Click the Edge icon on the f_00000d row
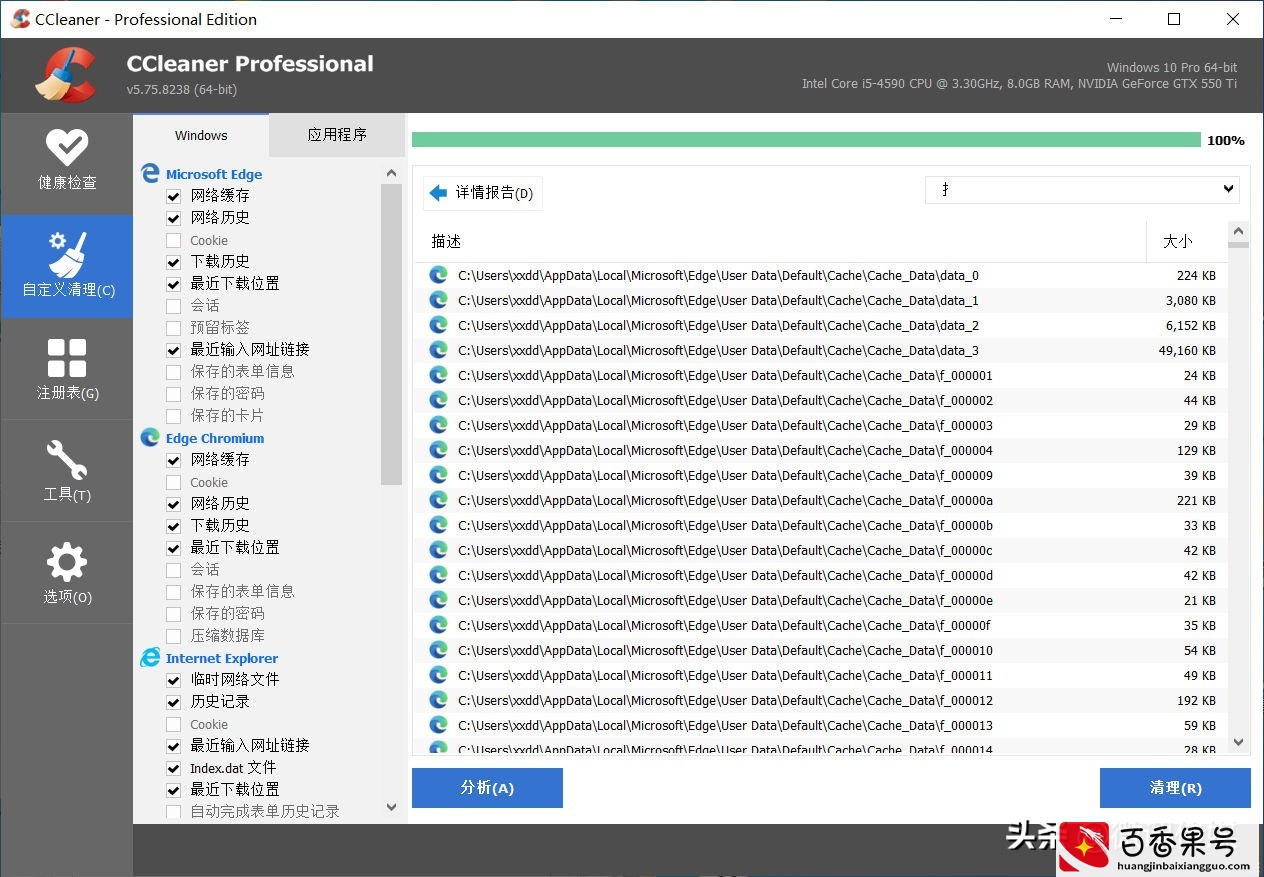This screenshot has width=1264, height=877. (x=438, y=575)
